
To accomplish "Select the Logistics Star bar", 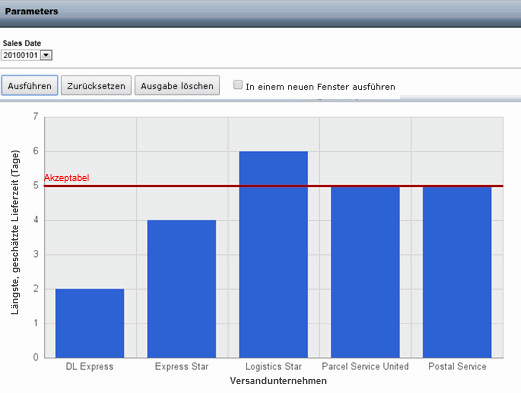I will [273, 254].
